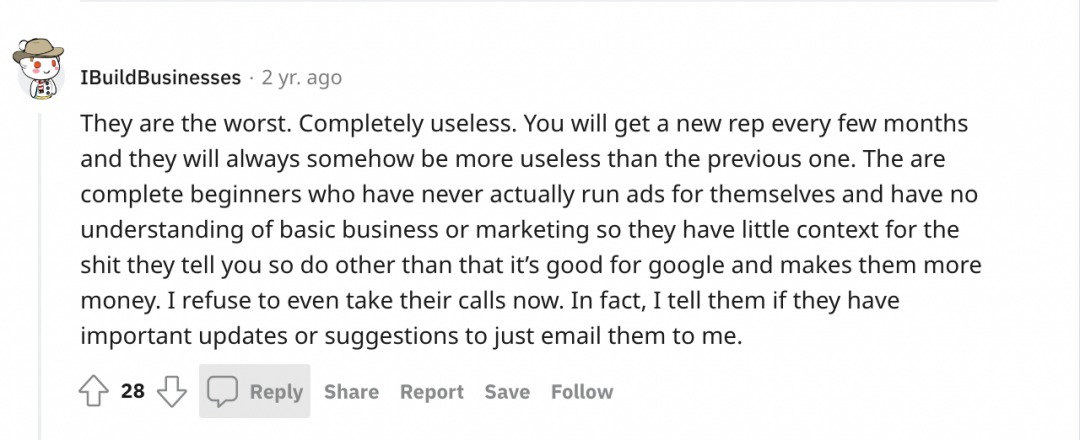Click the sentence "They are the worst."

click(186, 124)
